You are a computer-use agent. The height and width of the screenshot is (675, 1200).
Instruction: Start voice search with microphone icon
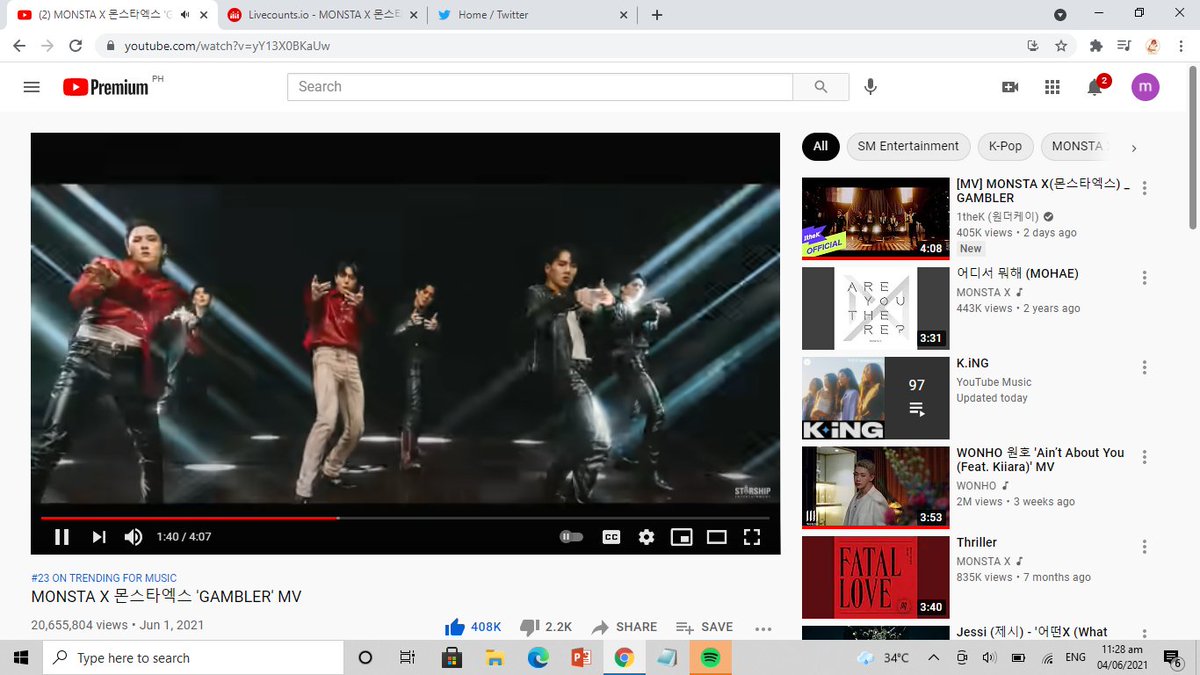pyautogui.click(x=871, y=87)
